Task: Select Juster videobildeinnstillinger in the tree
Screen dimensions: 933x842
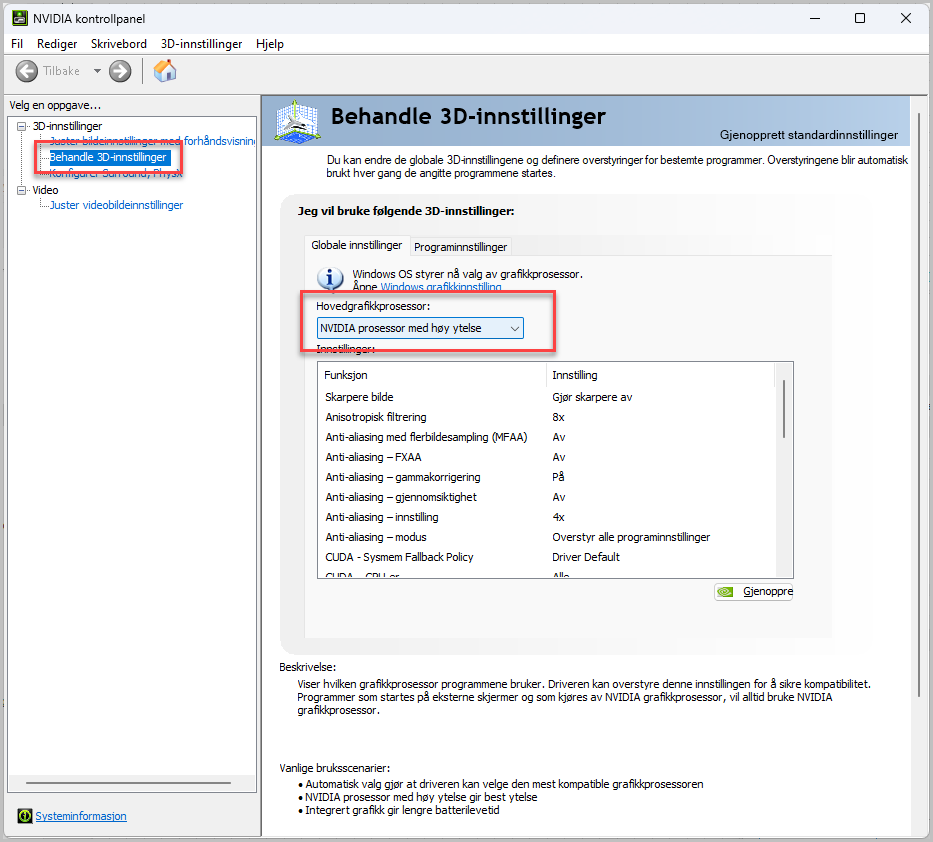Action: [x=116, y=205]
